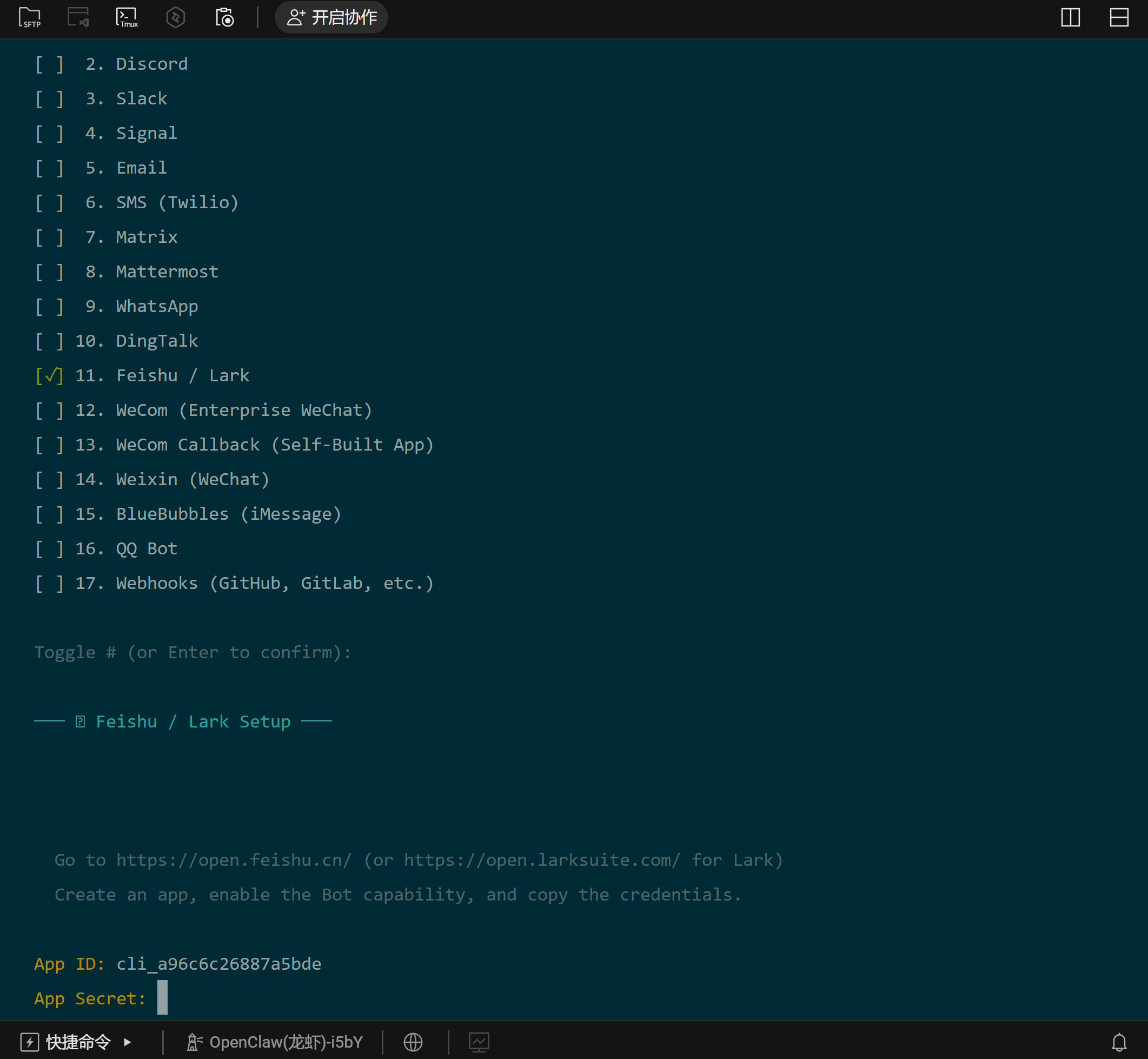
Task: Open the OpenClaw(龙虾)-i5bY host selector
Action: 275,1042
